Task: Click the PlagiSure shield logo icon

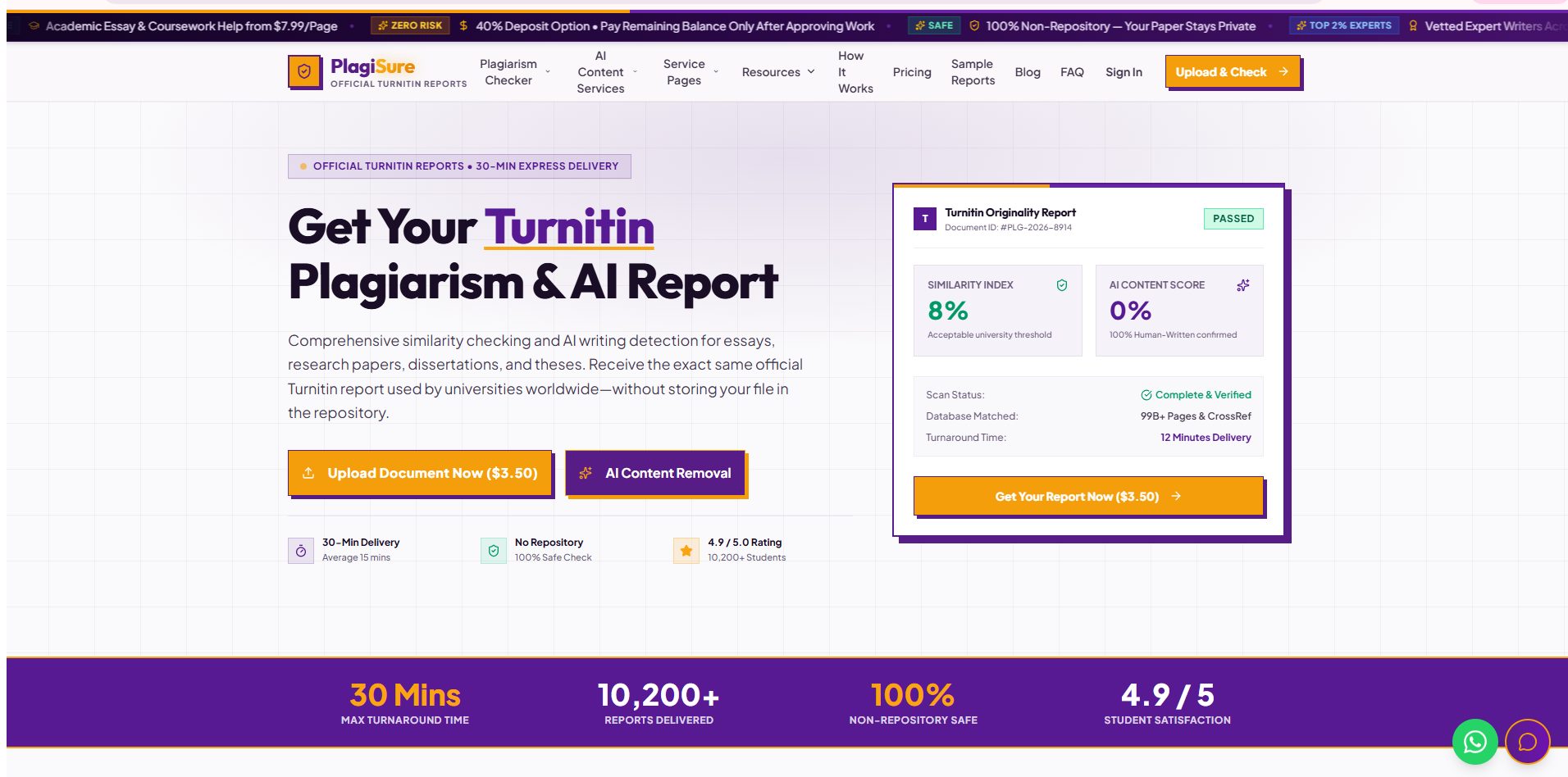Action: (304, 72)
